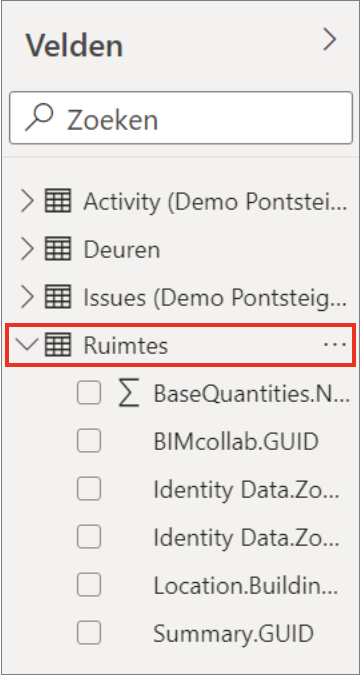
Task: Click the Deuren table icon
Action: 58,249
